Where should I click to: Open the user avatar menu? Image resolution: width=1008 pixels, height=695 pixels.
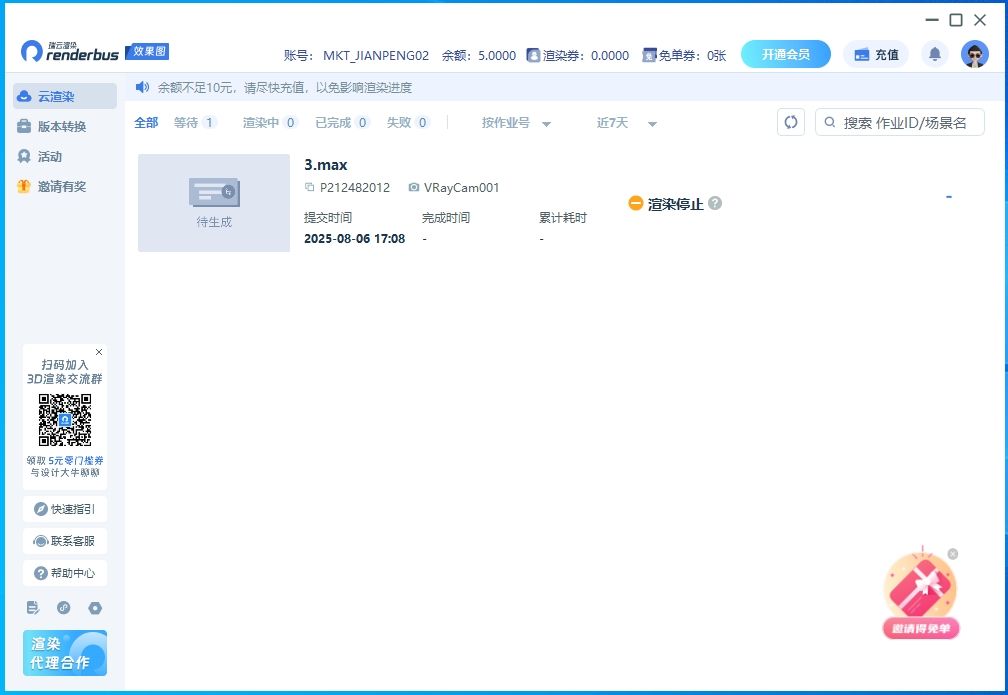tap(975, 55)
